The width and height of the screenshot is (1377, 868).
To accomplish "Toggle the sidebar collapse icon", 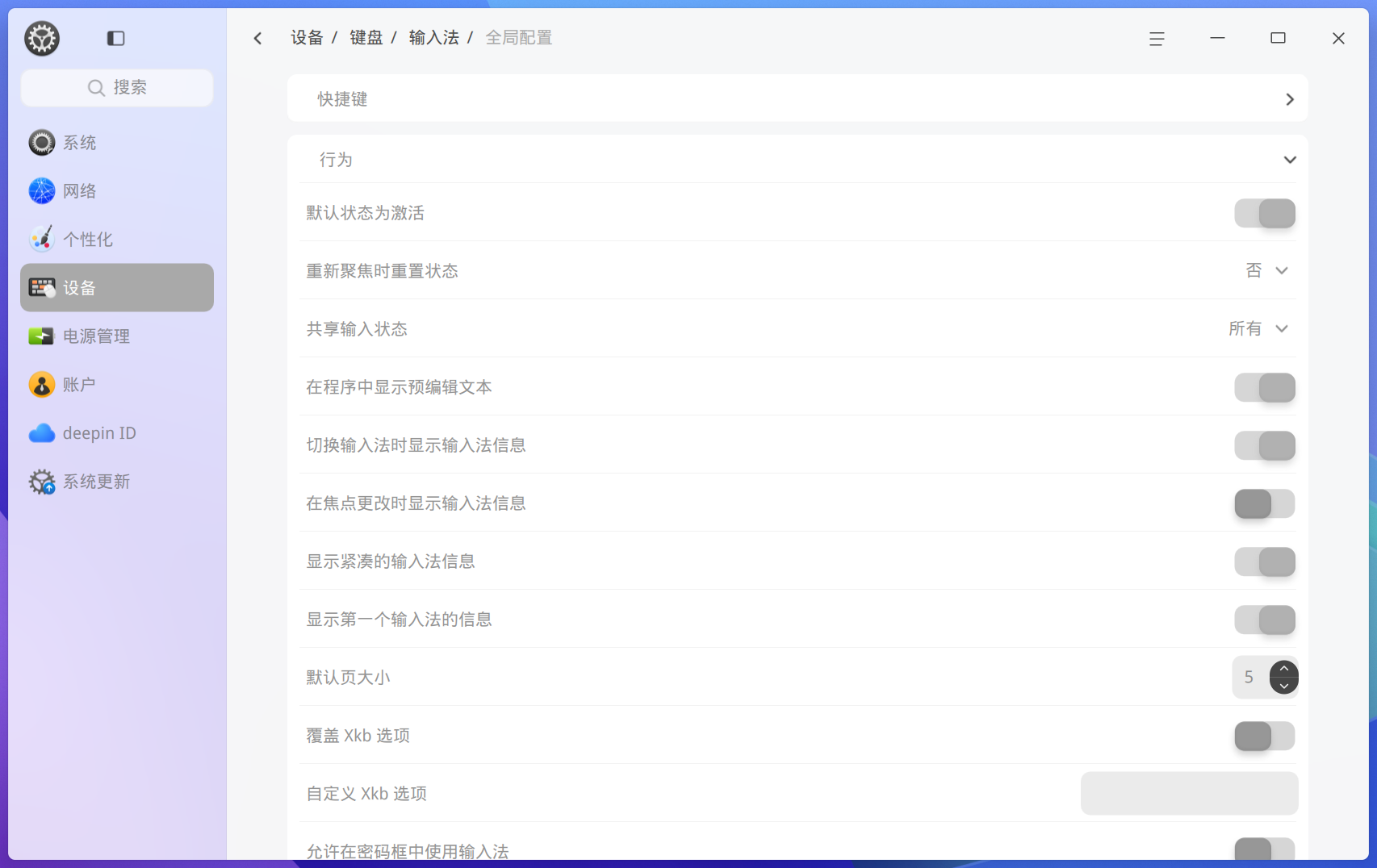I will point(115,38).
